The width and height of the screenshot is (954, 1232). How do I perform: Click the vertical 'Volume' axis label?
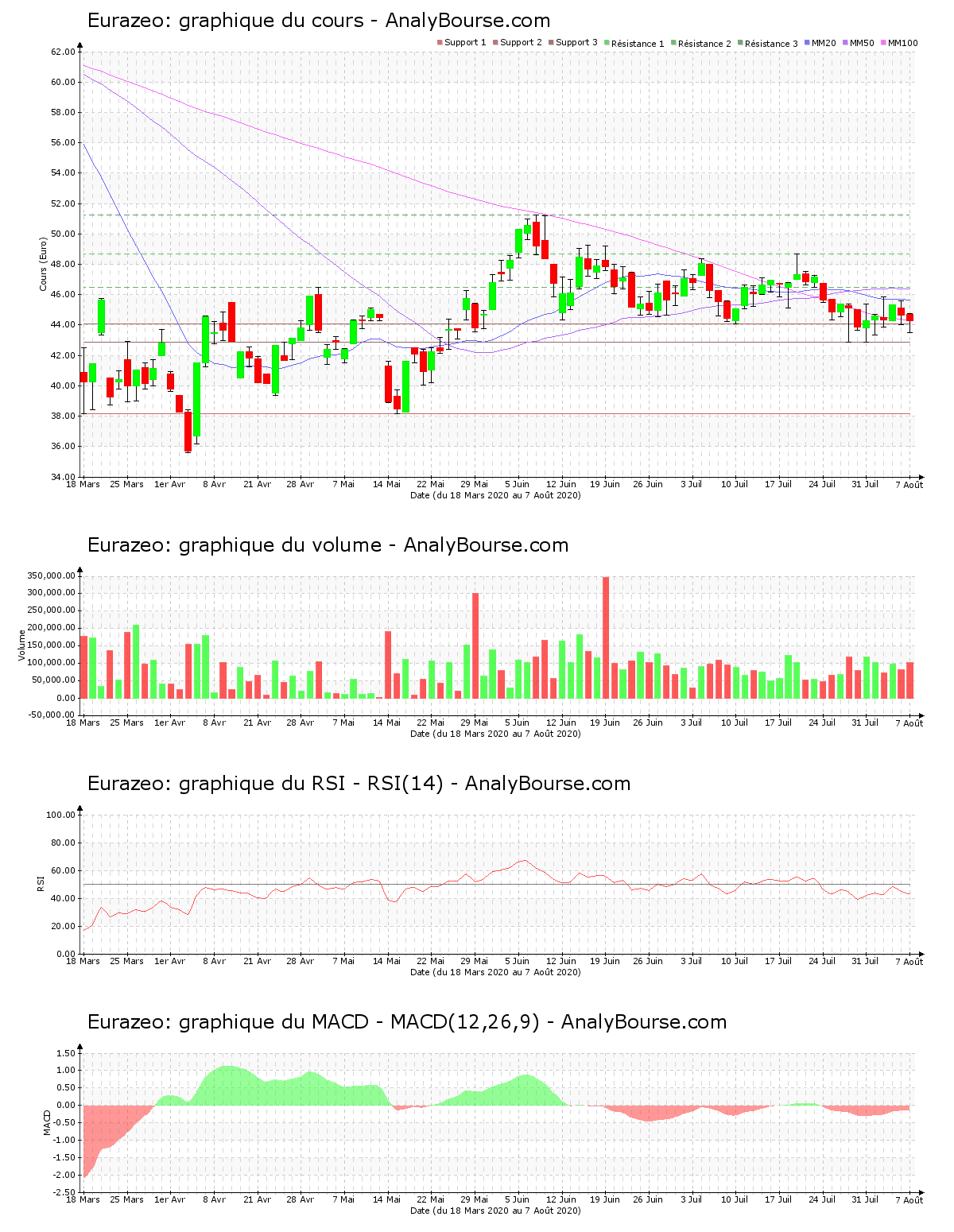[x=21, y=645]
